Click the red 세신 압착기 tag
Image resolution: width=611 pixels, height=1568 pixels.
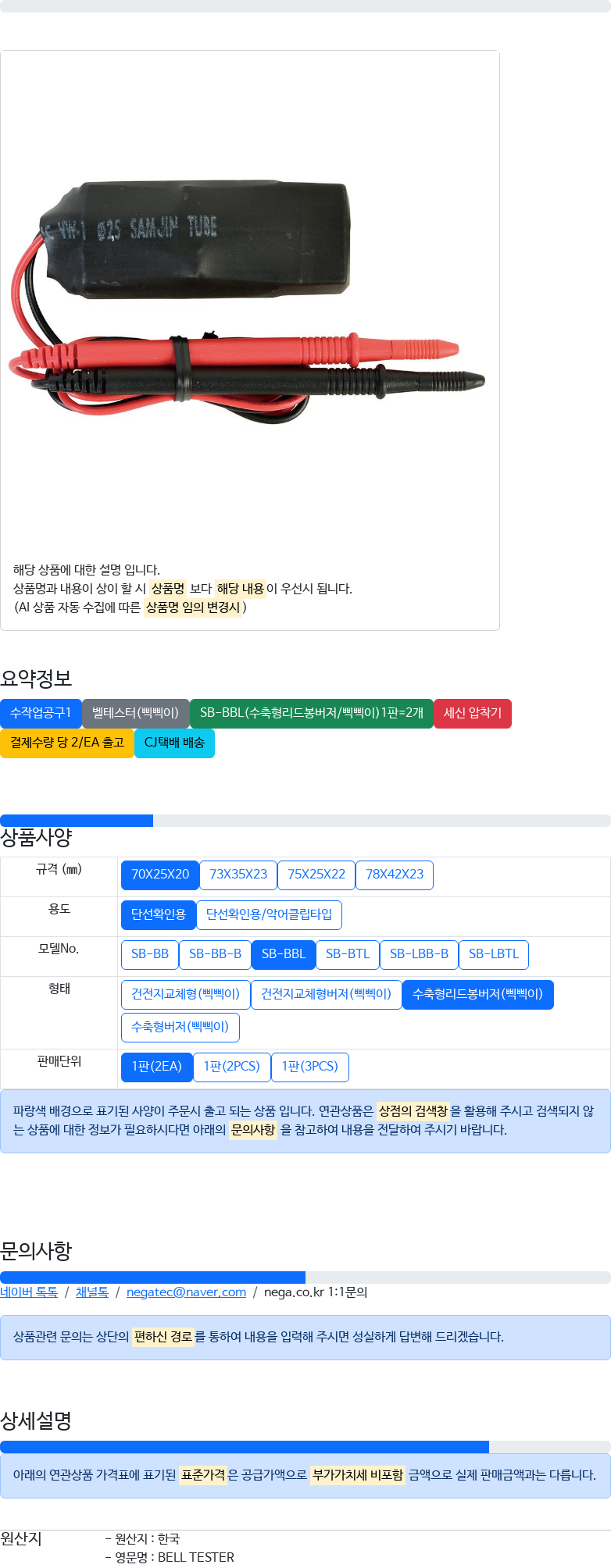pyautogui.click(x=473, y=713)
